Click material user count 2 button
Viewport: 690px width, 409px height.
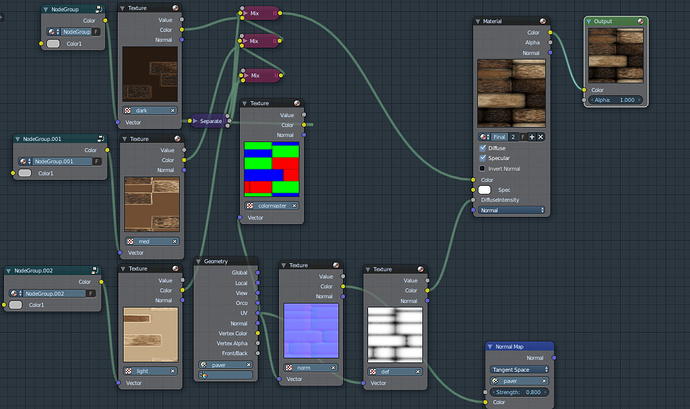(x=513, y=137)
